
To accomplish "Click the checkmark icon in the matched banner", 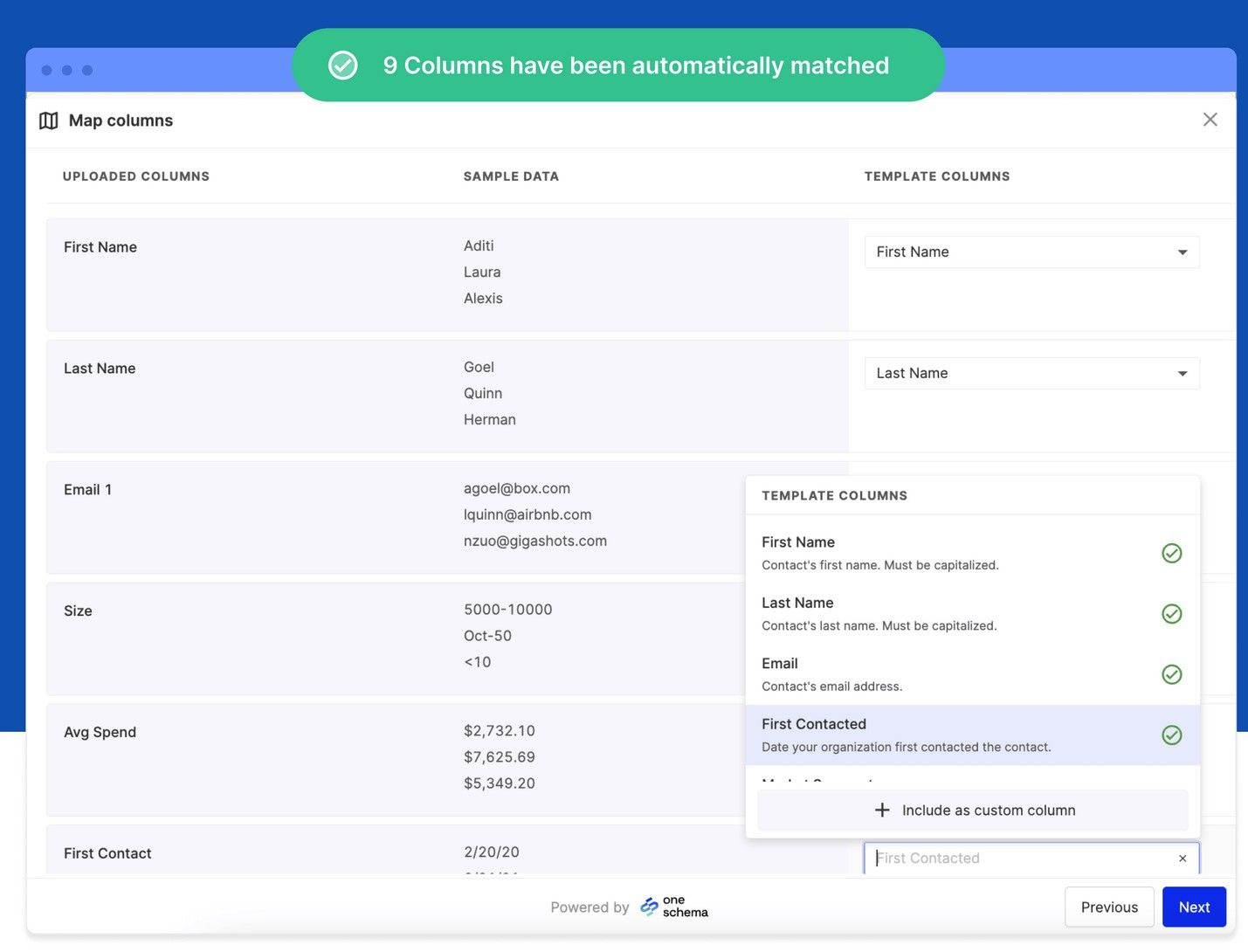I will click(x=342, y=66).
